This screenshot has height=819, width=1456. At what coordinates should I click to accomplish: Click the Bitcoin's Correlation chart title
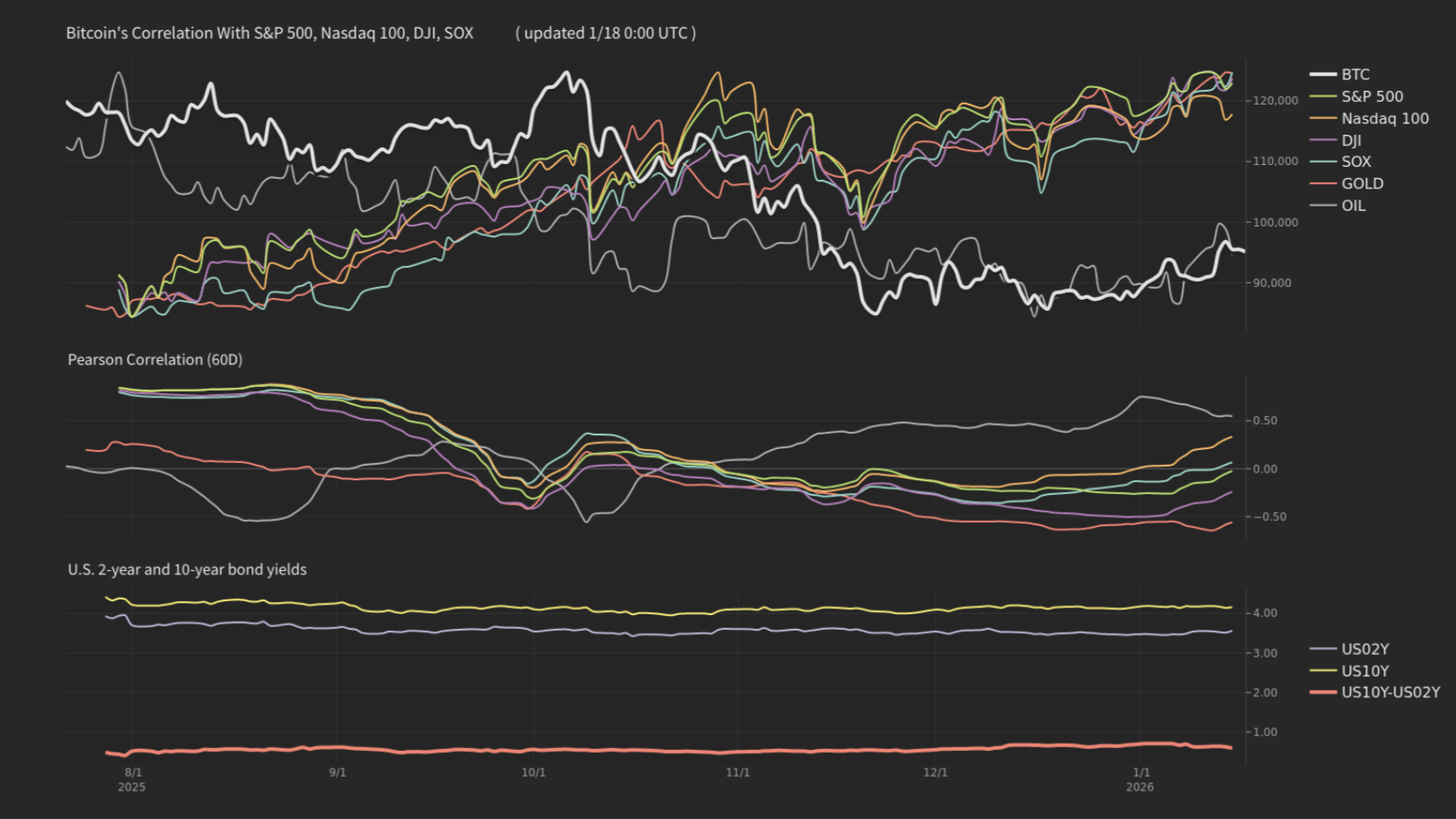269,34
